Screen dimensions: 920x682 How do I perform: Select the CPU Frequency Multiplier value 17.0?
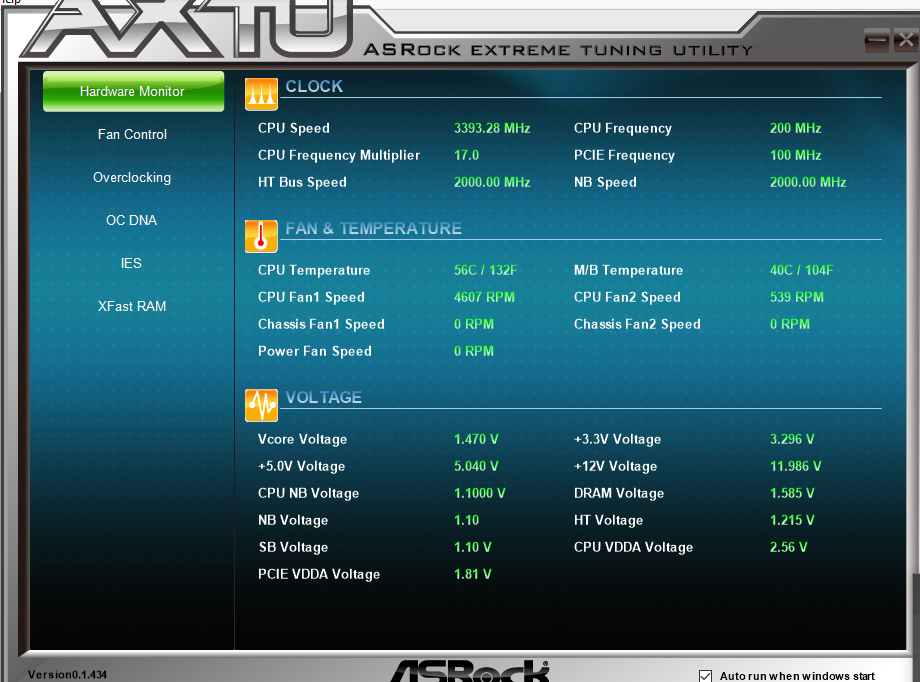click(466, 155)
